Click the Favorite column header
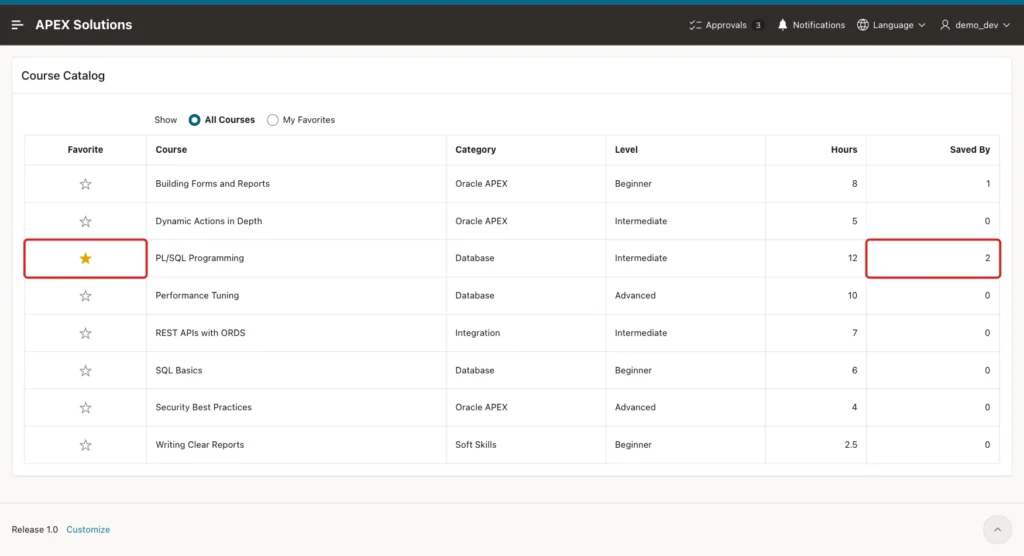This screenshot has width=1024, height=556. [86, 150]
